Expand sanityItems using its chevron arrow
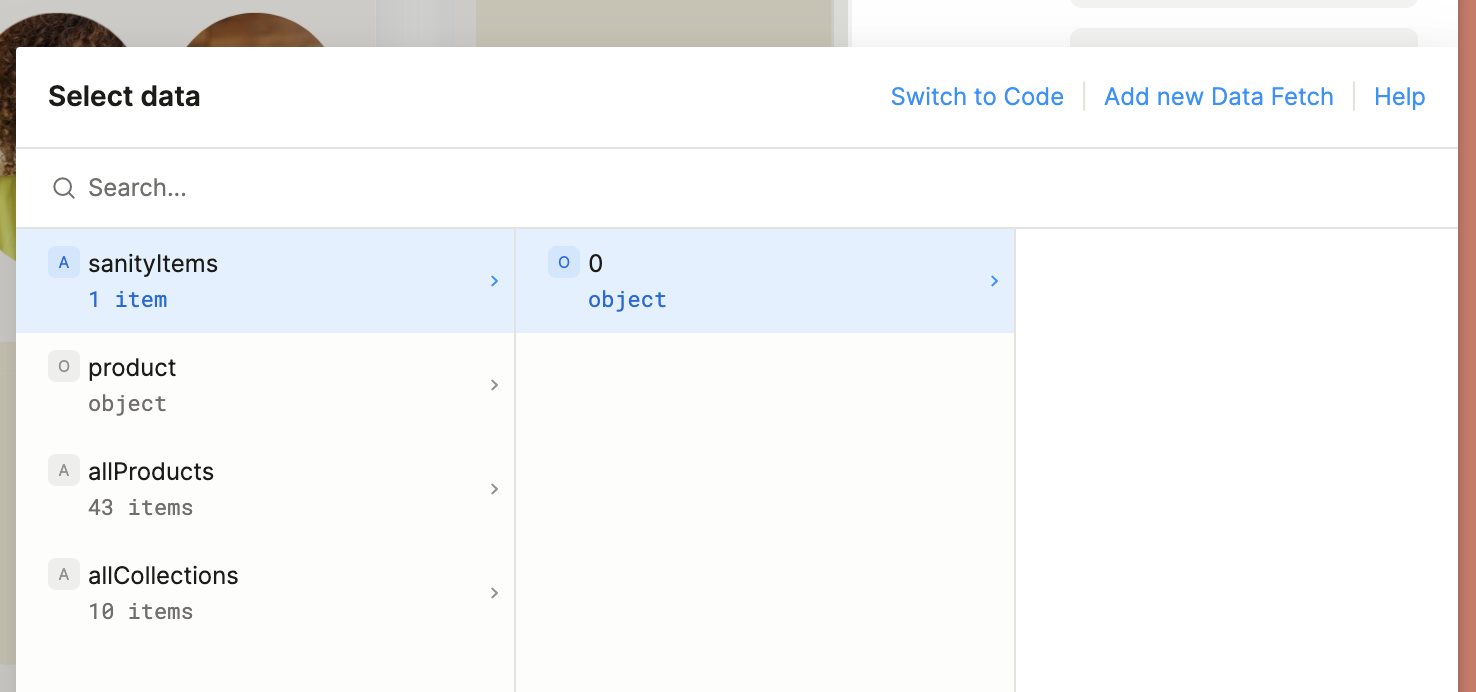This screenshot has width=1476, height=692. pos(494,281)
